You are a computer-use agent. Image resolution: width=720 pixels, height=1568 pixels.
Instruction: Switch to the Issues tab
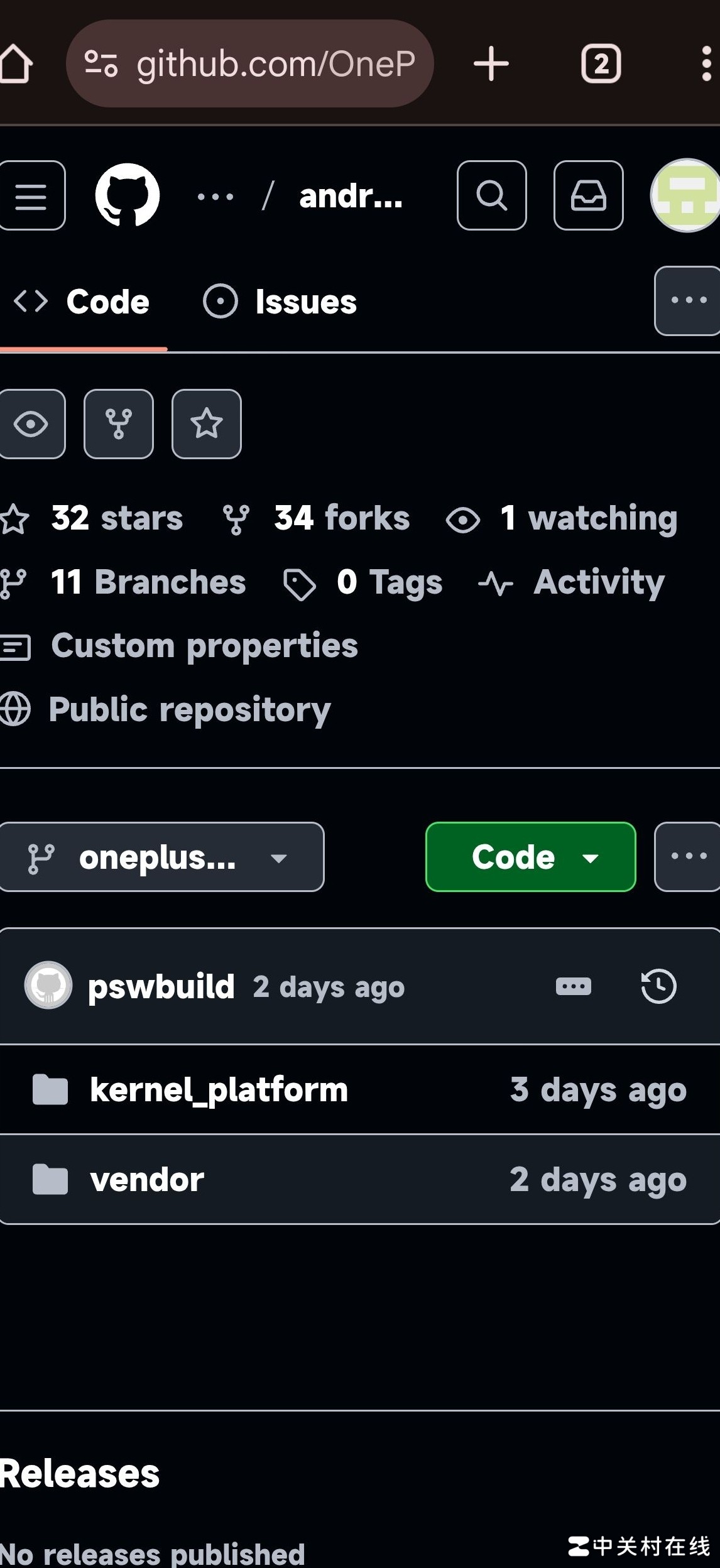point(280,302)
